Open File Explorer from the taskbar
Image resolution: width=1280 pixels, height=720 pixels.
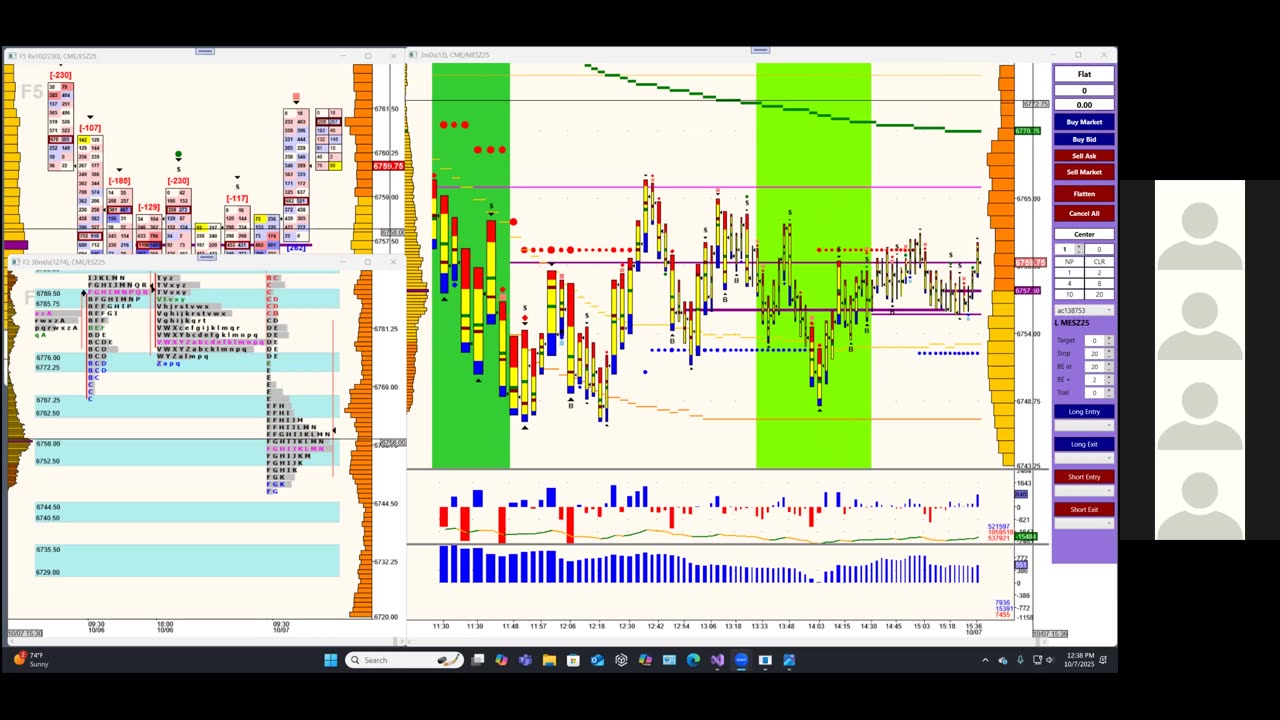point(549,660)
